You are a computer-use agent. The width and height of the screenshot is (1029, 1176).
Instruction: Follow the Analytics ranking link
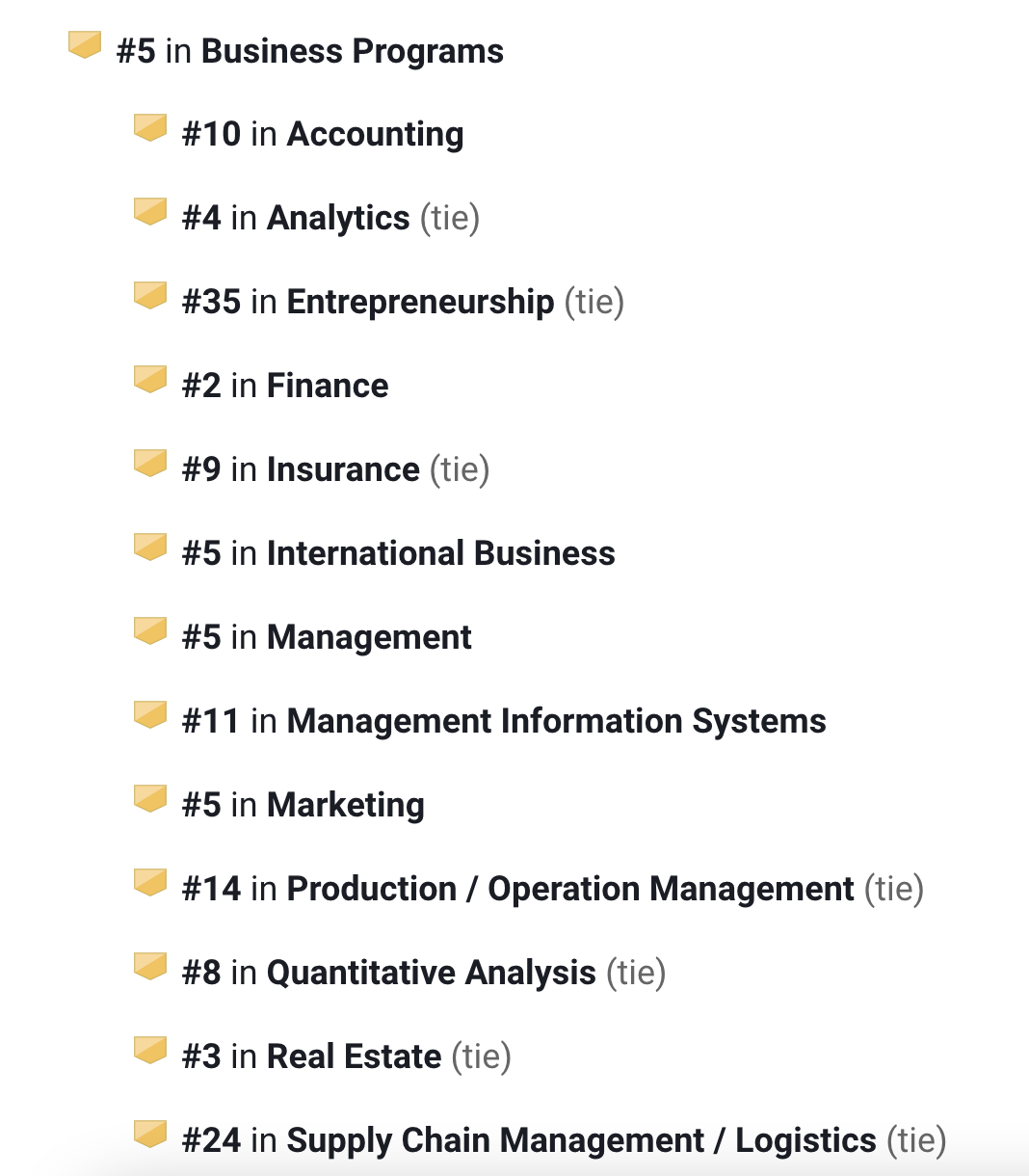pos(338,218)
